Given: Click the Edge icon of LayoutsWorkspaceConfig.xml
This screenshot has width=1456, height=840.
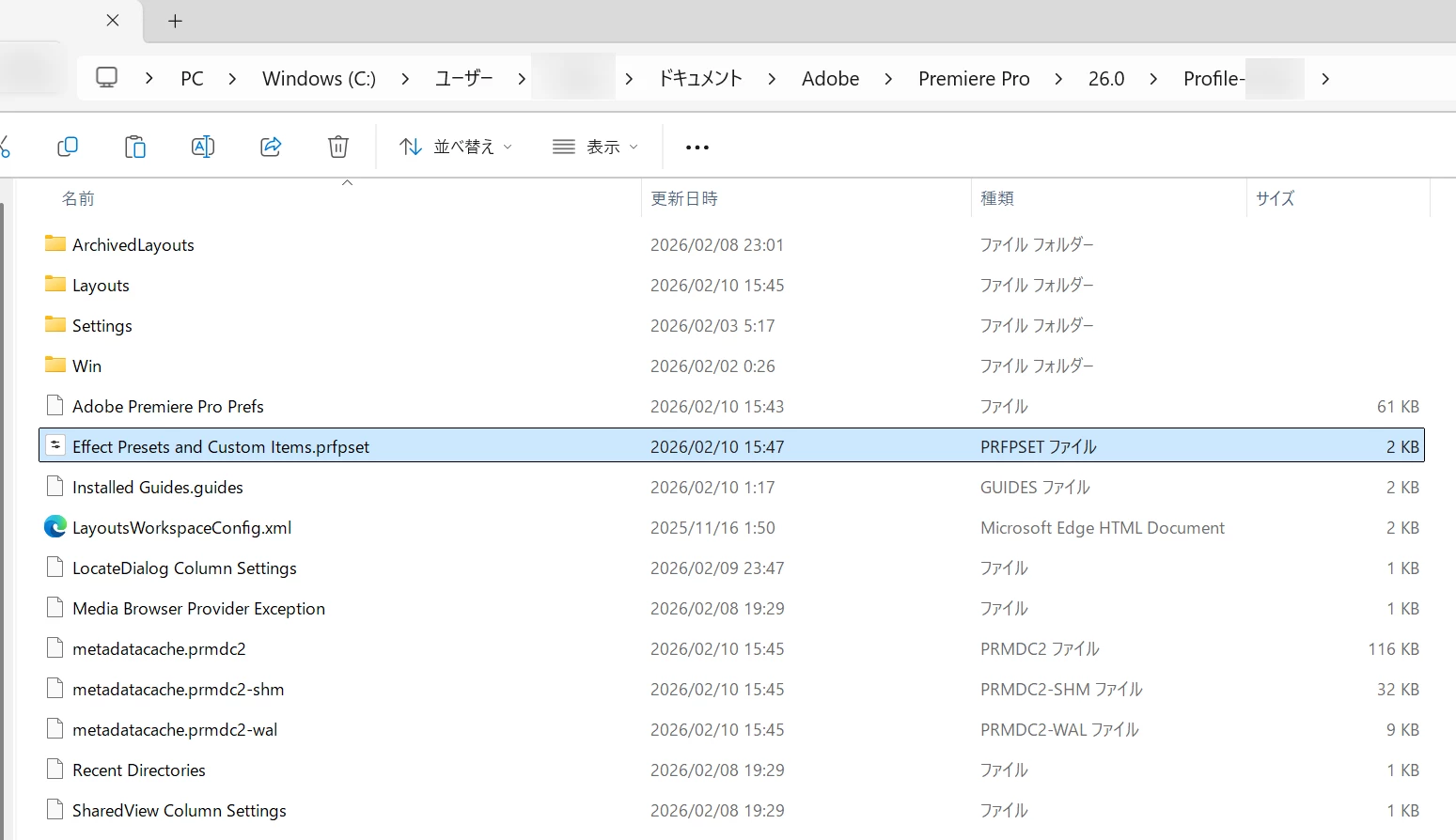Looking at the screenshot, I should tap(55, 527).
